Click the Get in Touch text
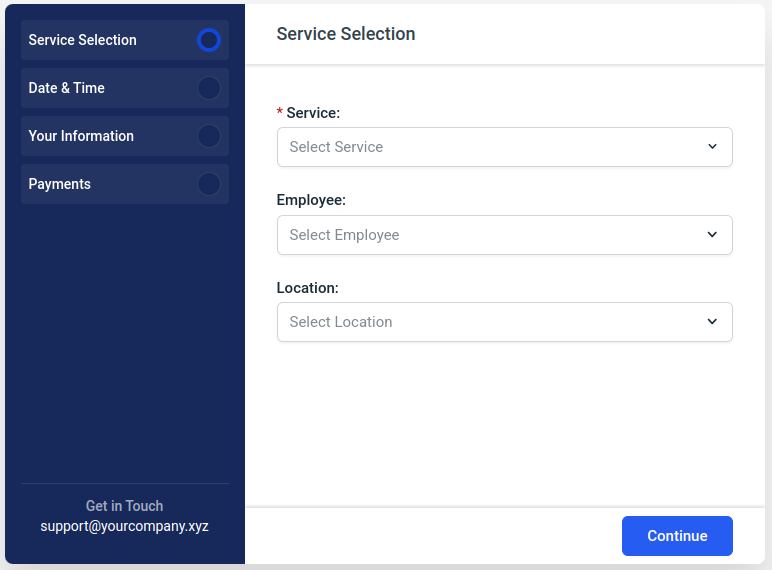The height and width of the screenshot is (570, 772). tap(125, 506)
